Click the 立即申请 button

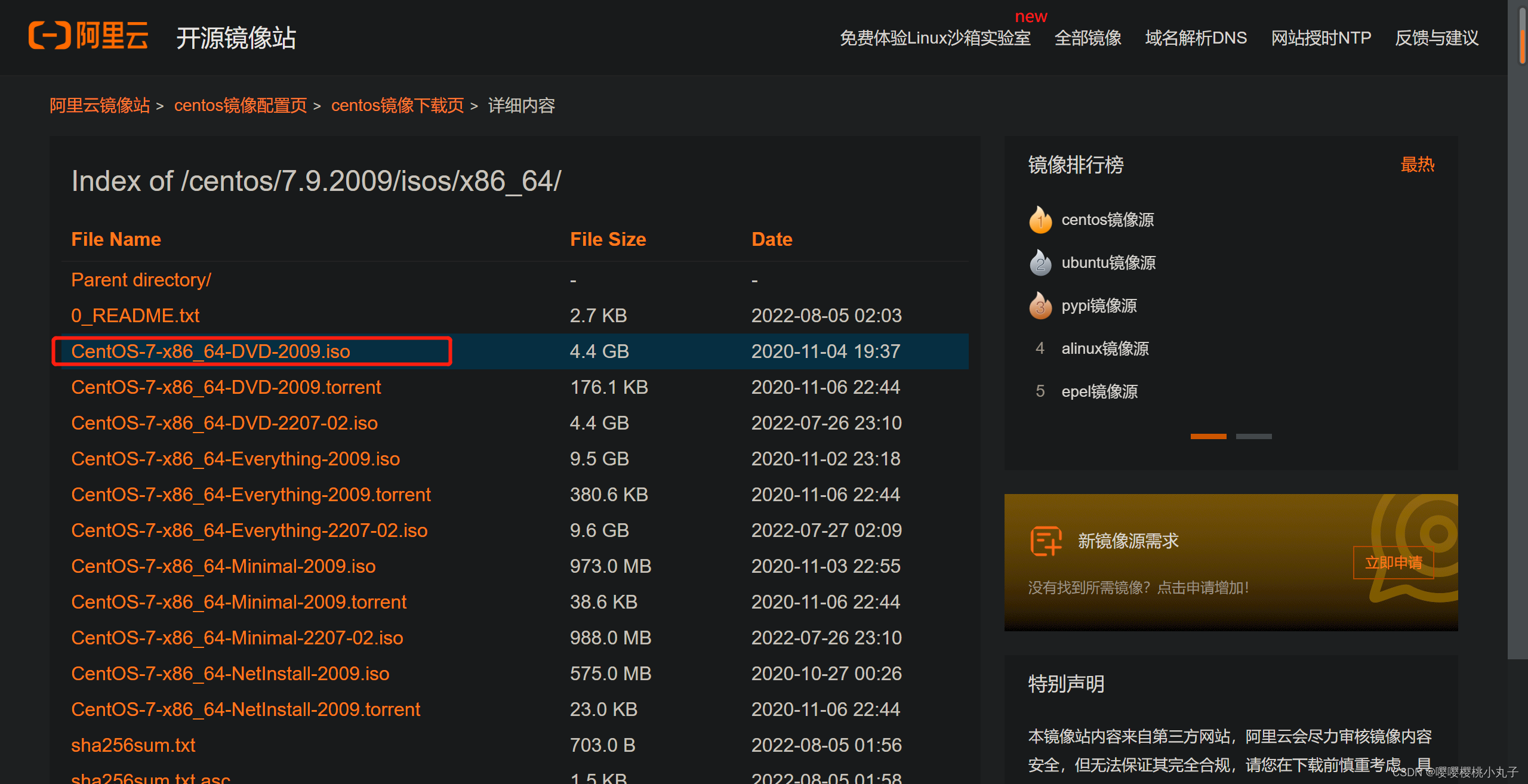tap(1393, 563)
